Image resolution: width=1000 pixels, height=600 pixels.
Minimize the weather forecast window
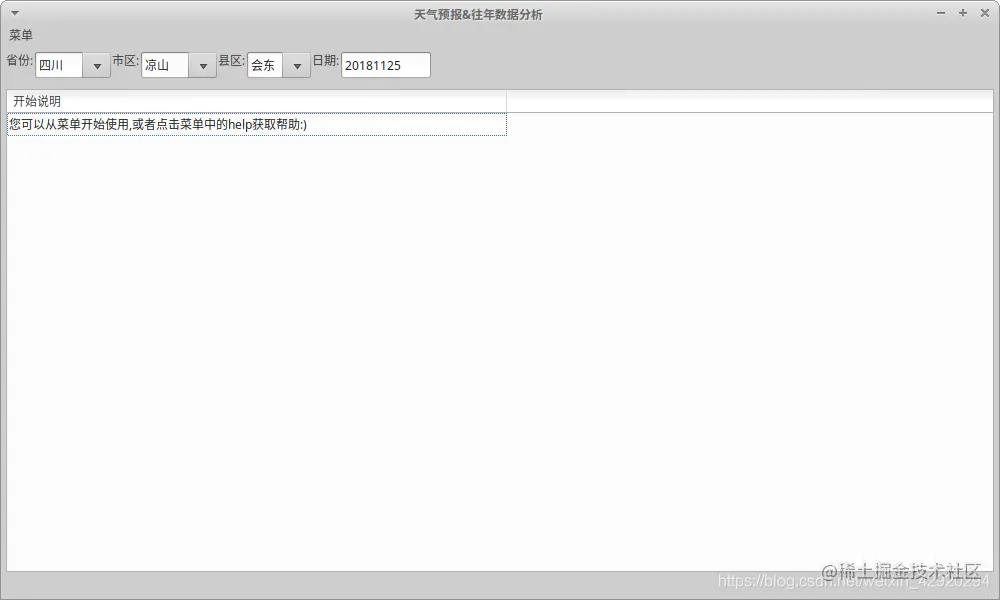coord(941,13)
